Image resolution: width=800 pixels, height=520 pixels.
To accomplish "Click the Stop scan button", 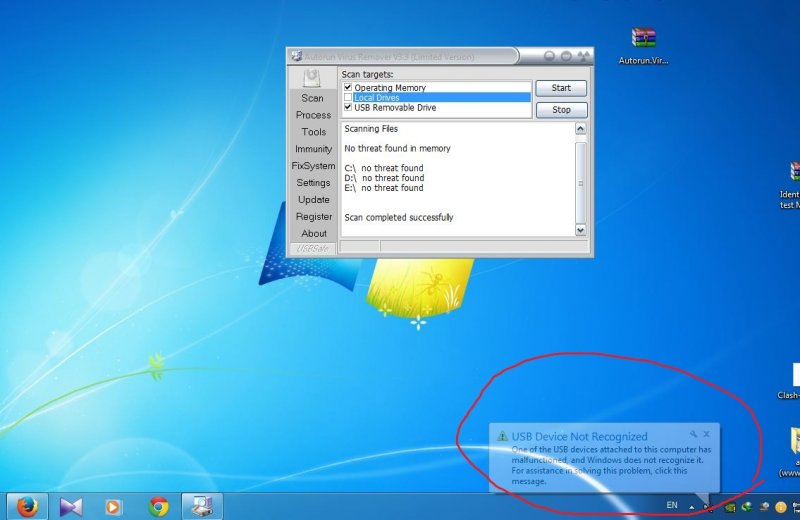I will (x=561, y=110).
